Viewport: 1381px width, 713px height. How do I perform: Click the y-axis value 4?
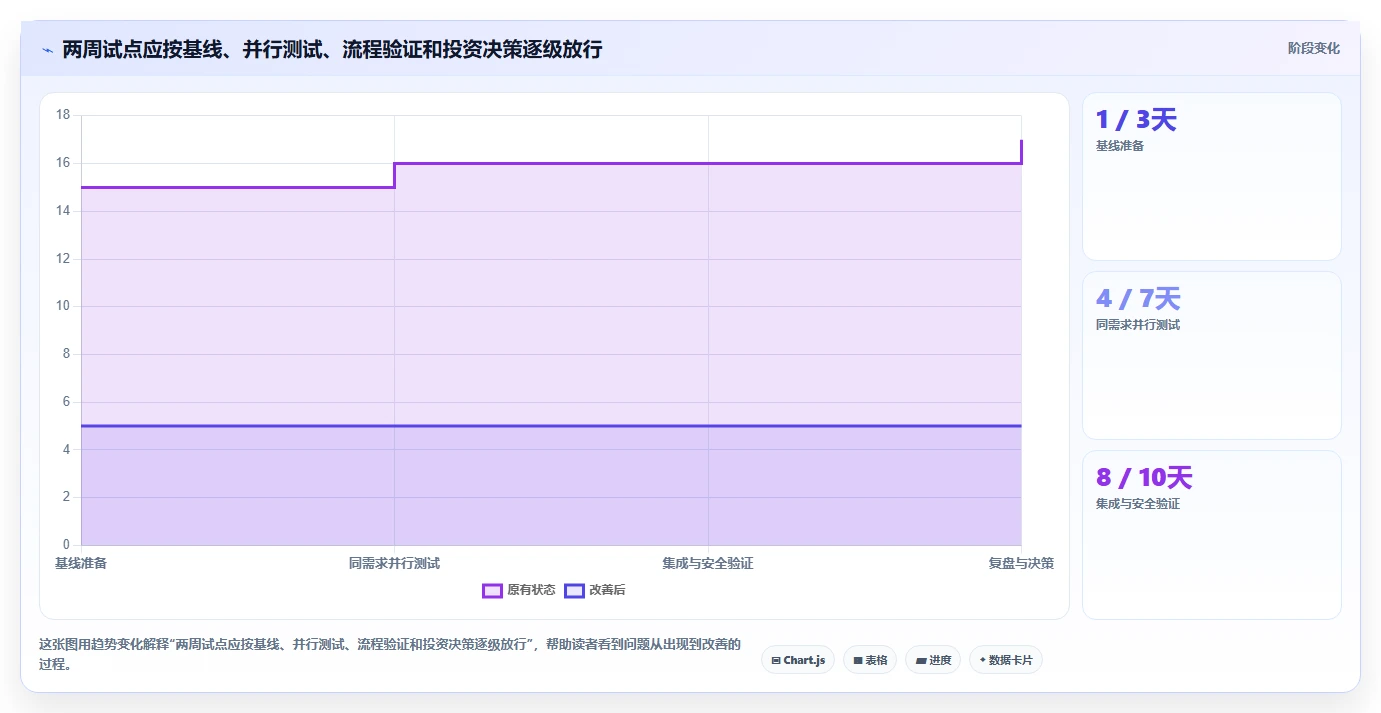[x=66, y=449]
